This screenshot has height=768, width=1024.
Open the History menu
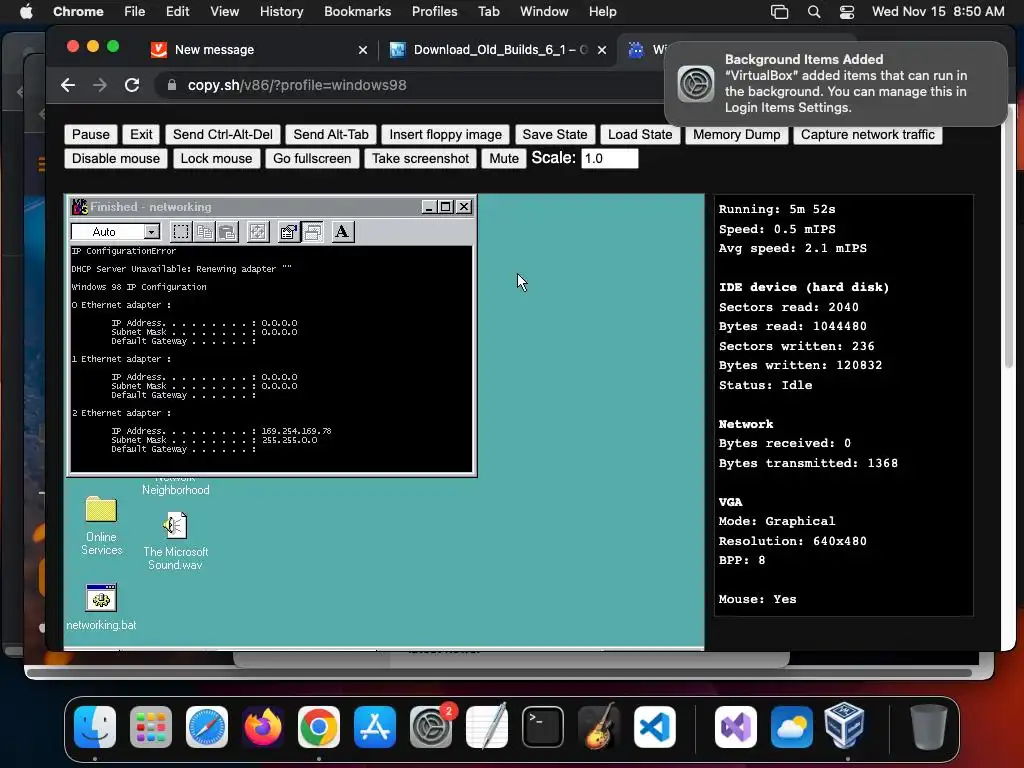pos(281,11)
